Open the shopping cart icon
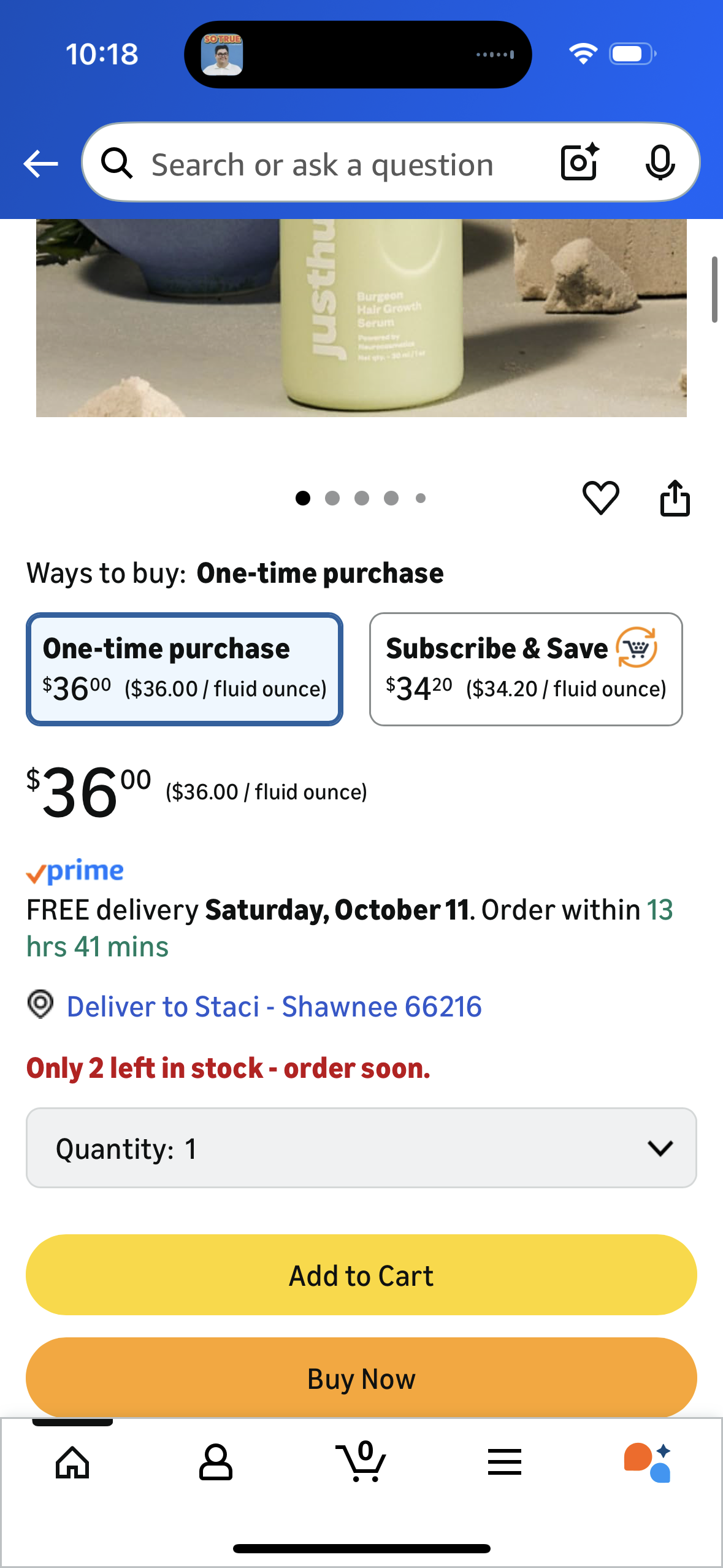The width and height of the screenshot is (723, 1568). (x=362, y=1462)
